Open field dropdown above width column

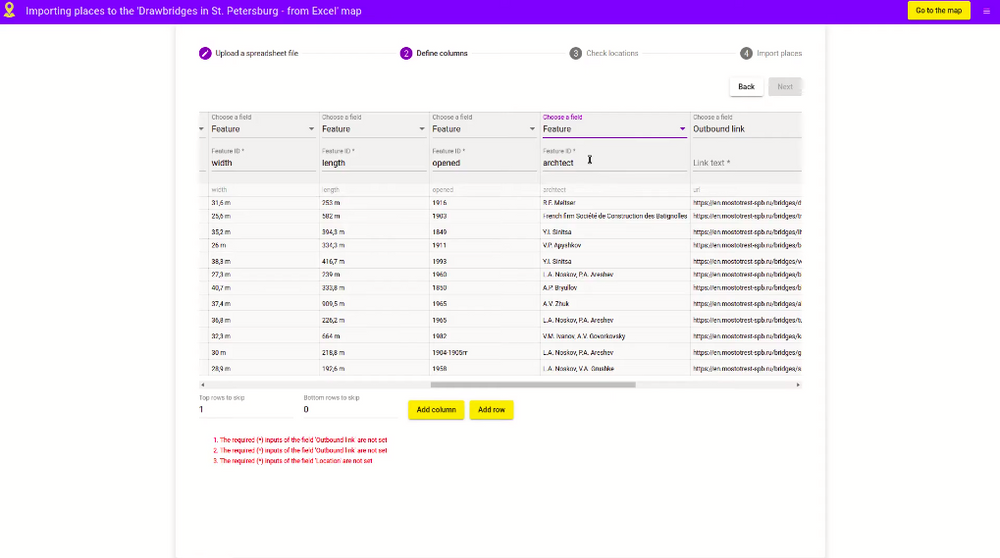[x=263, y=129]
